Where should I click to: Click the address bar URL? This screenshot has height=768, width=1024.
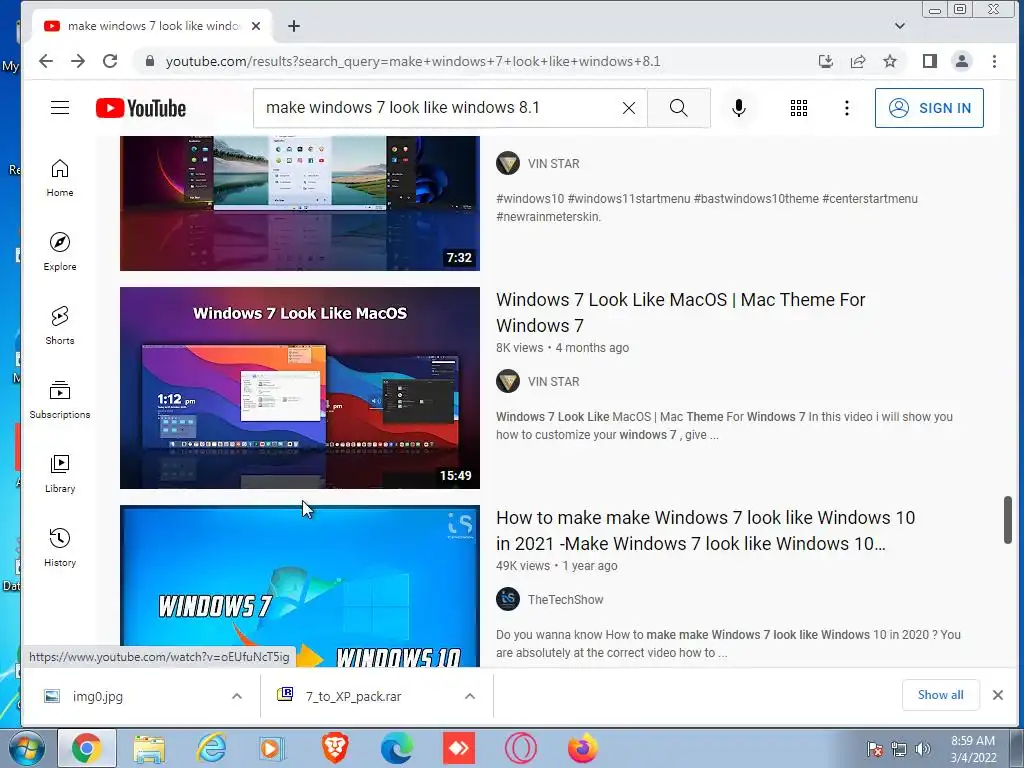point(413,61)
